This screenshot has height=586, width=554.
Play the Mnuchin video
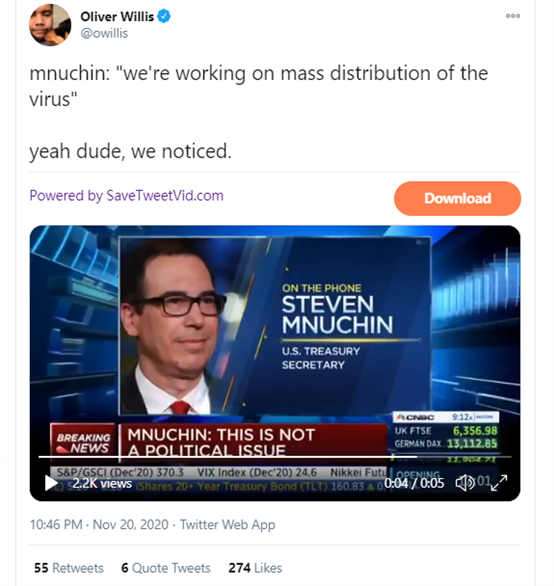(x=51, y=483)
